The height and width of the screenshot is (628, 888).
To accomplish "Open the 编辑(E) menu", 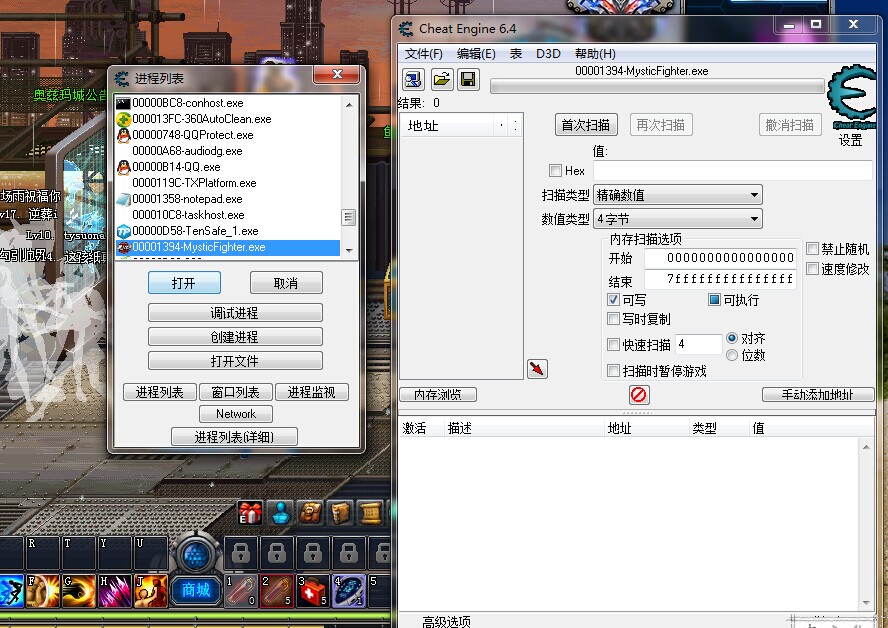I will [x=476, y=54].
